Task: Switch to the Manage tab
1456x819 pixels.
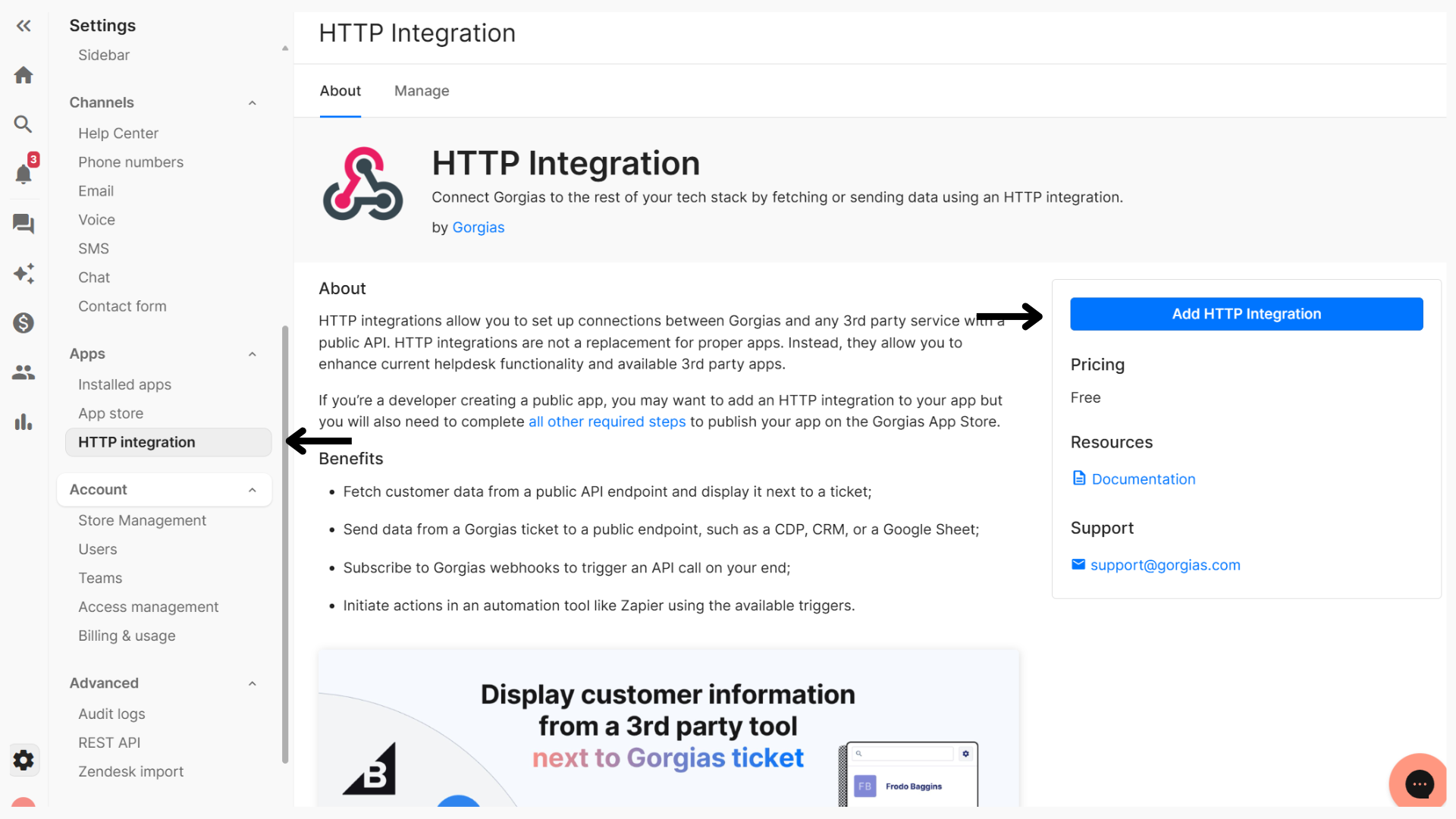Action: tap(422, 91)
